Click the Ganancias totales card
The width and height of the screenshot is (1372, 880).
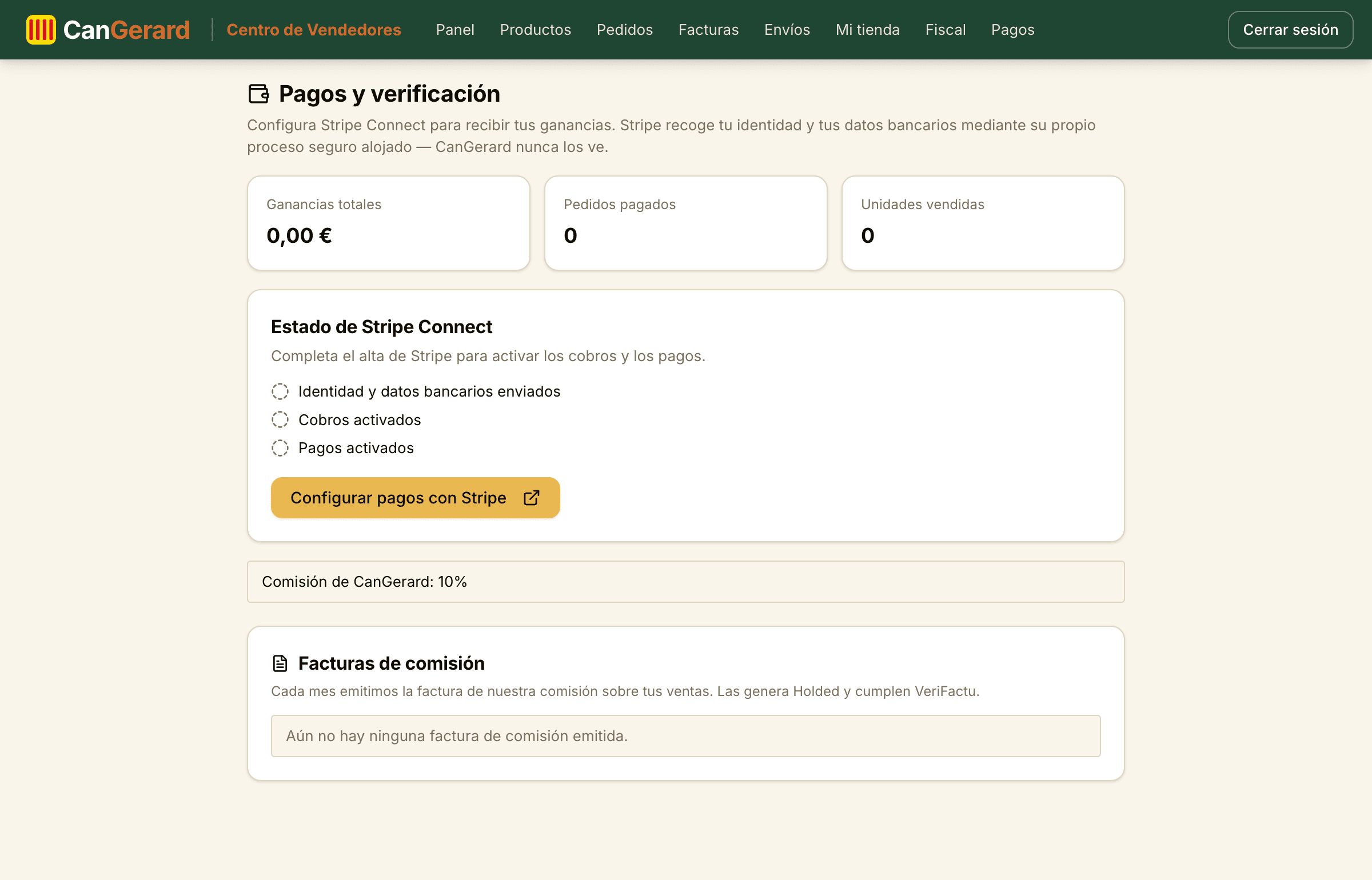[x=389, y=223]
